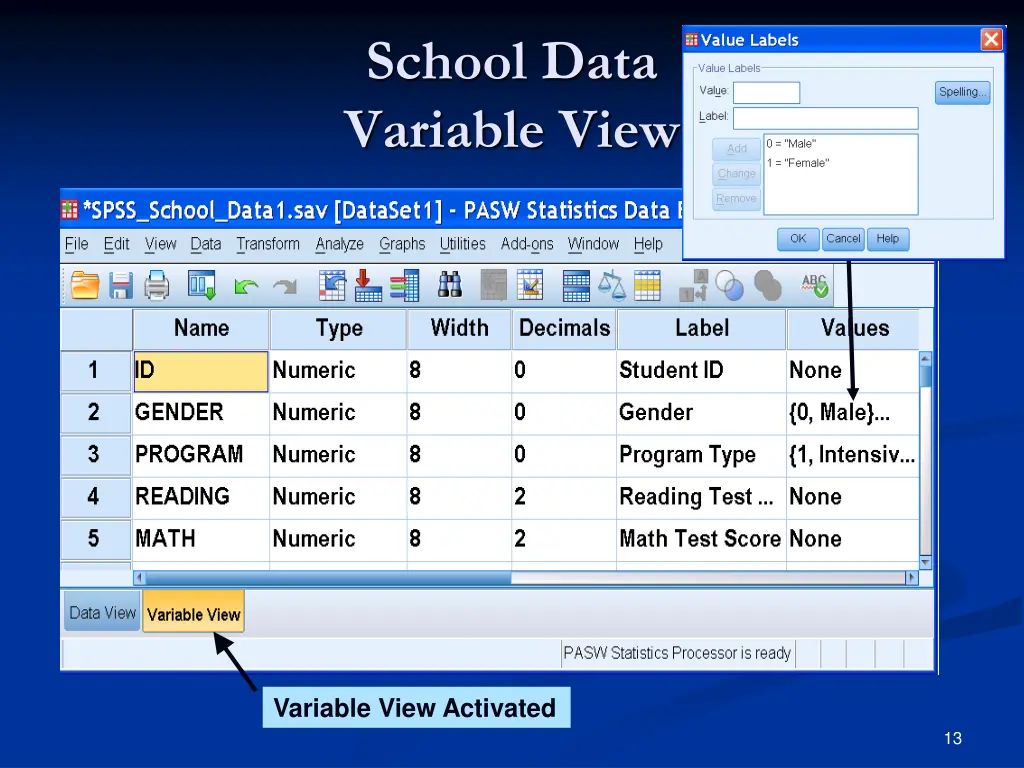Click the Insert variable icon

coord(530,285)
